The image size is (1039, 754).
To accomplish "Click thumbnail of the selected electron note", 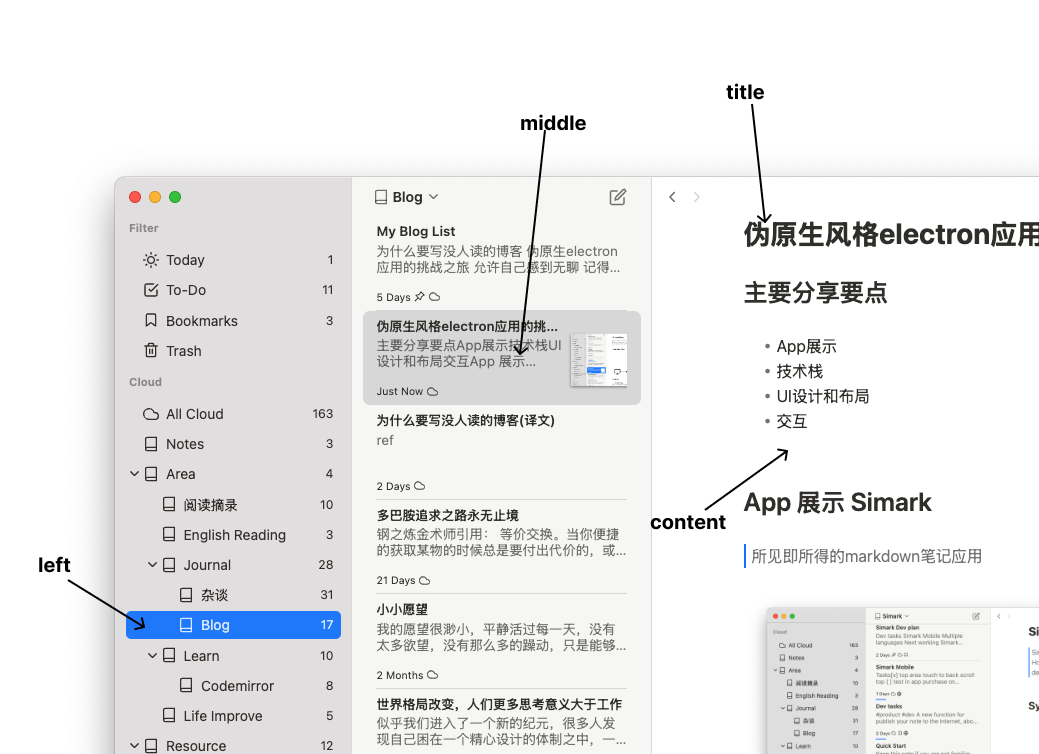I will click(x=599, y=360).
